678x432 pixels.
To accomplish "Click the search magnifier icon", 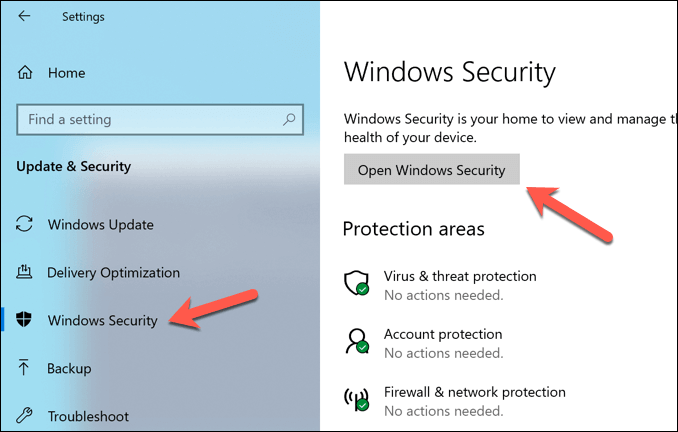I will (x=289, y=120).
